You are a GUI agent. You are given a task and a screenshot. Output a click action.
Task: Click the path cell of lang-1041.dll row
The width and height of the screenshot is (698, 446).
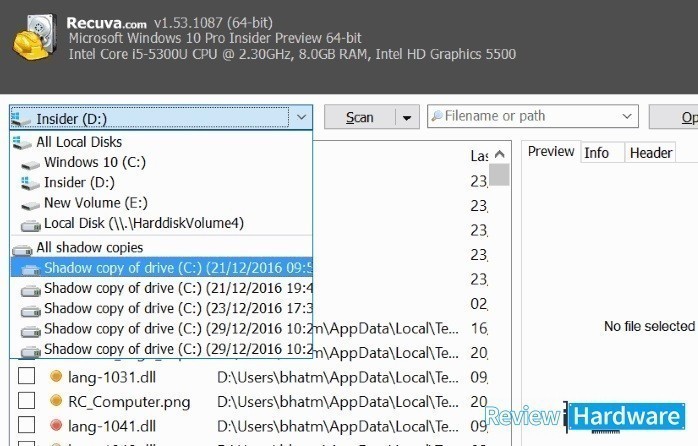(337, 426)
